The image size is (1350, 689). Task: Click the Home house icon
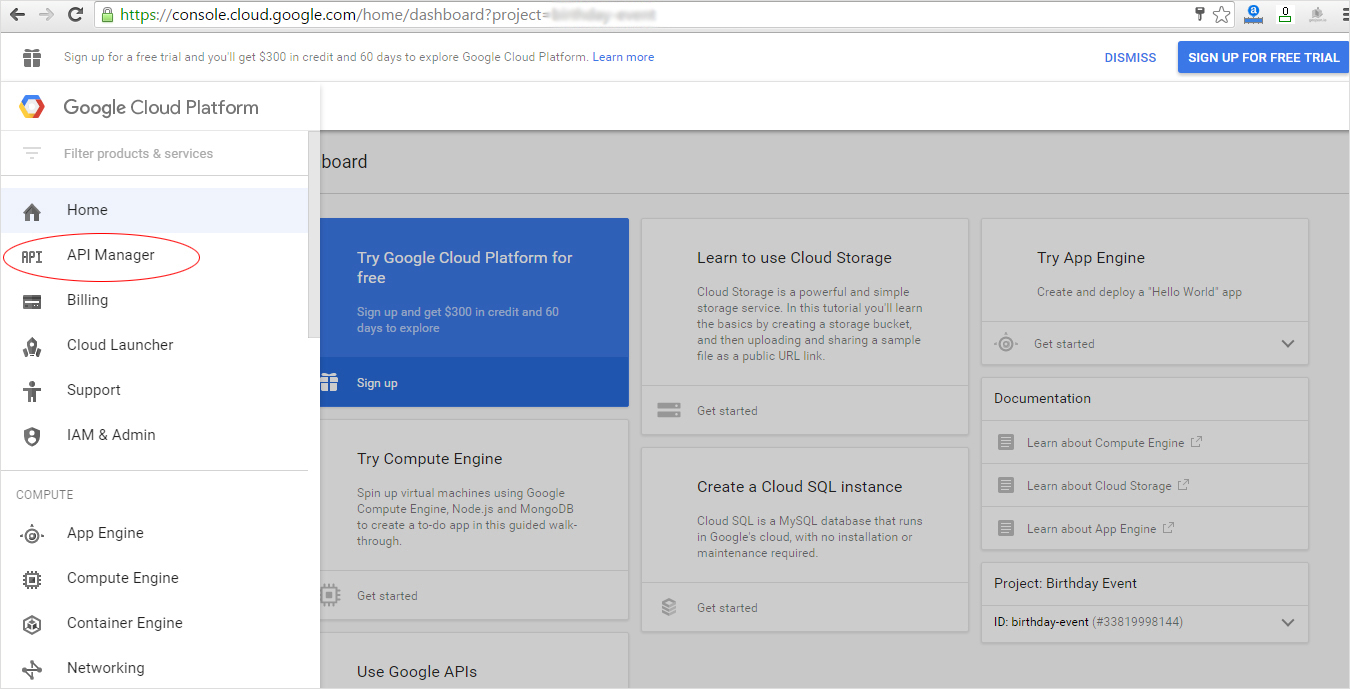[x=32, y=211]
